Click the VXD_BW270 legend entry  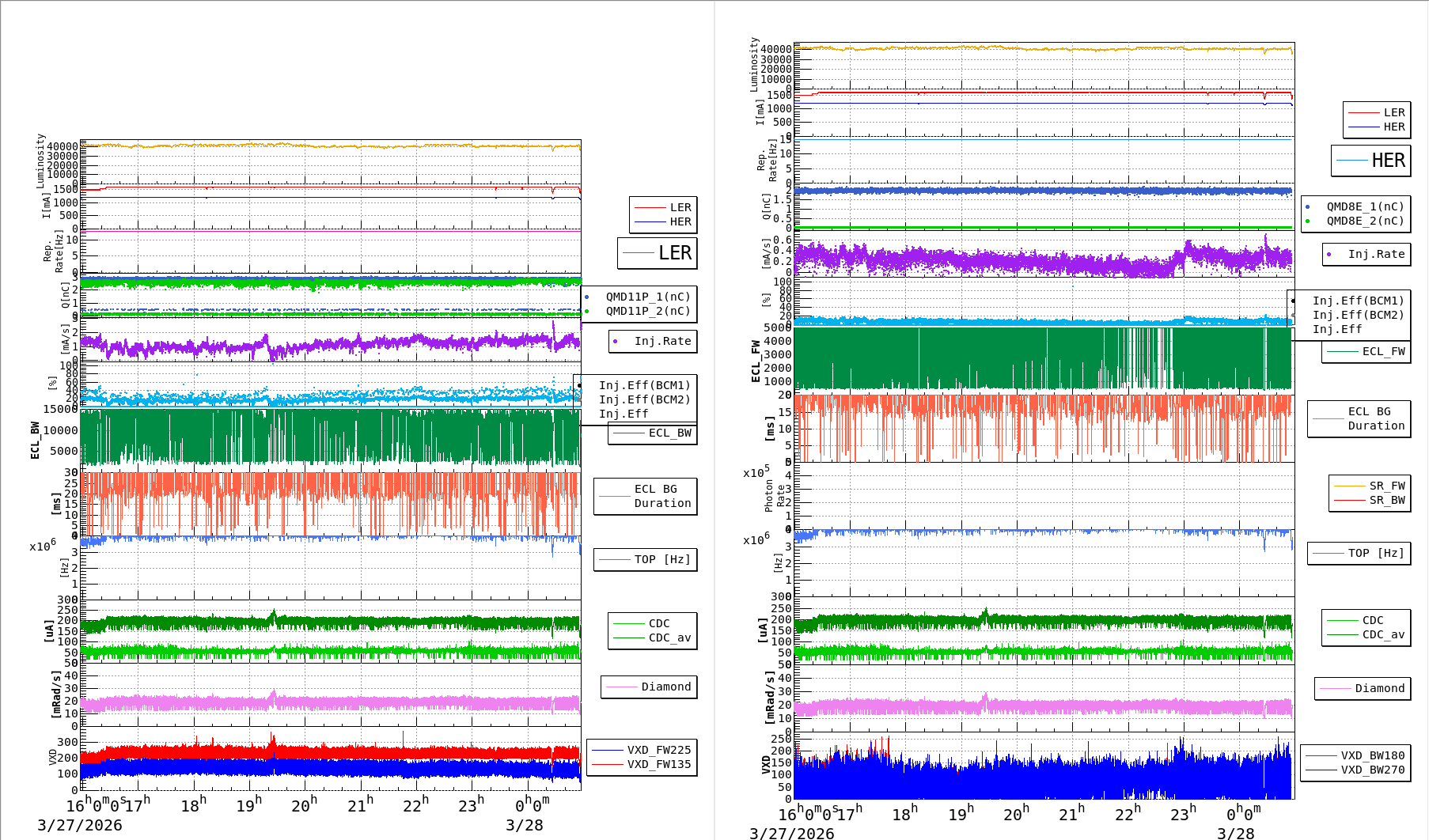click(1372, 770)
